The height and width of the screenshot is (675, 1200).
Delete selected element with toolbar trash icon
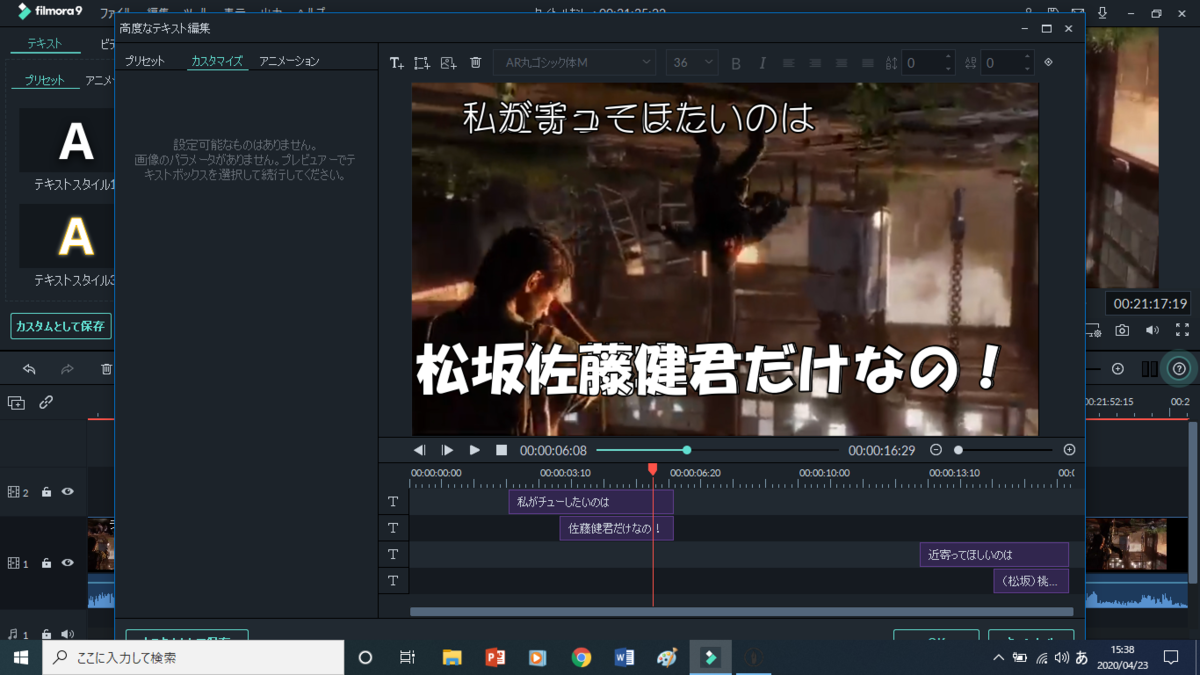(476, 63)
